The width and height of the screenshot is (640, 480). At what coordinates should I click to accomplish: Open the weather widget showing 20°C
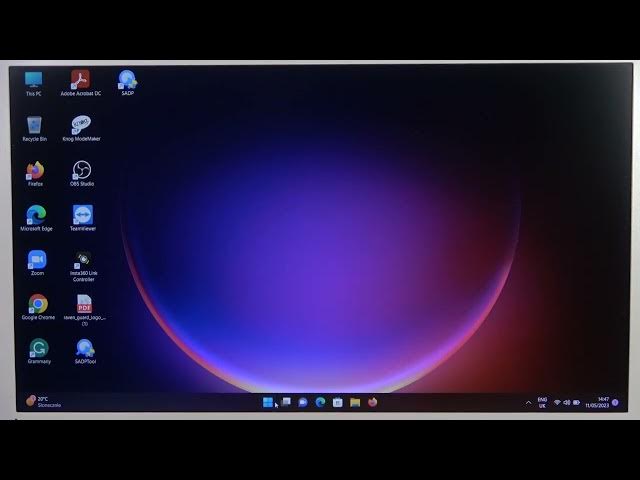click(43, 402)
